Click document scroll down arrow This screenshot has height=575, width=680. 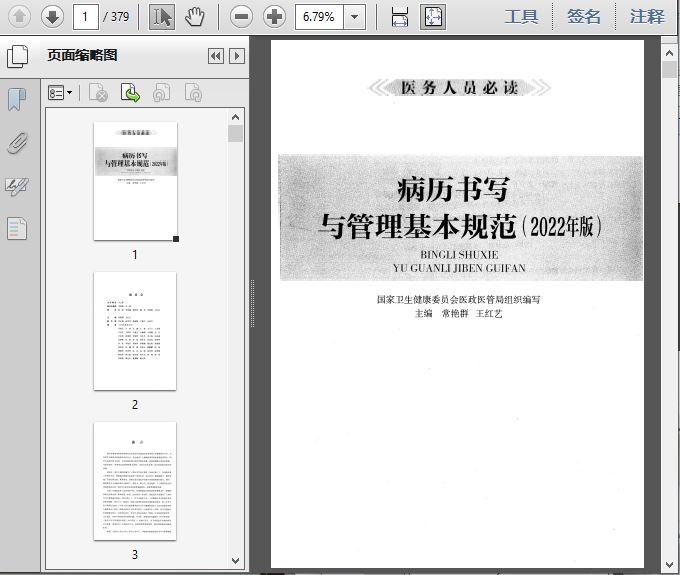tap(670, 565)
